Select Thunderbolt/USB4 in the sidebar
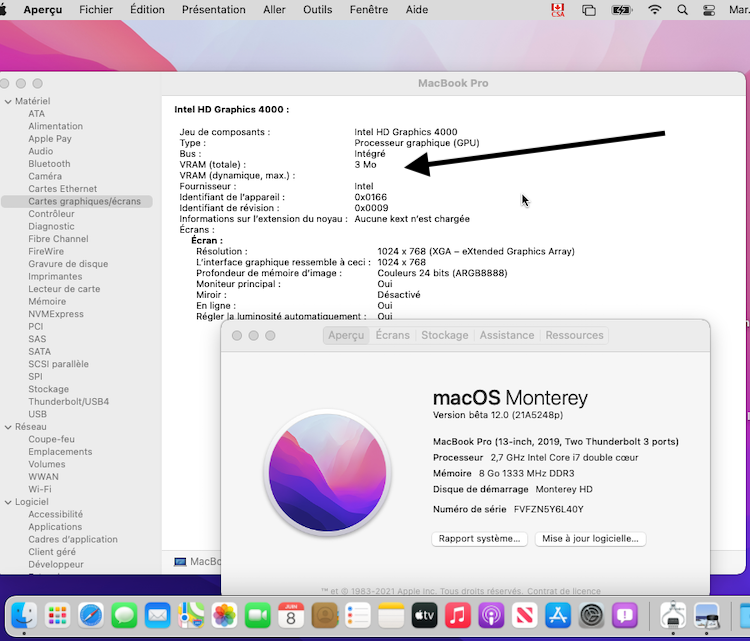750x641 pixels. [x=68, y=402]
